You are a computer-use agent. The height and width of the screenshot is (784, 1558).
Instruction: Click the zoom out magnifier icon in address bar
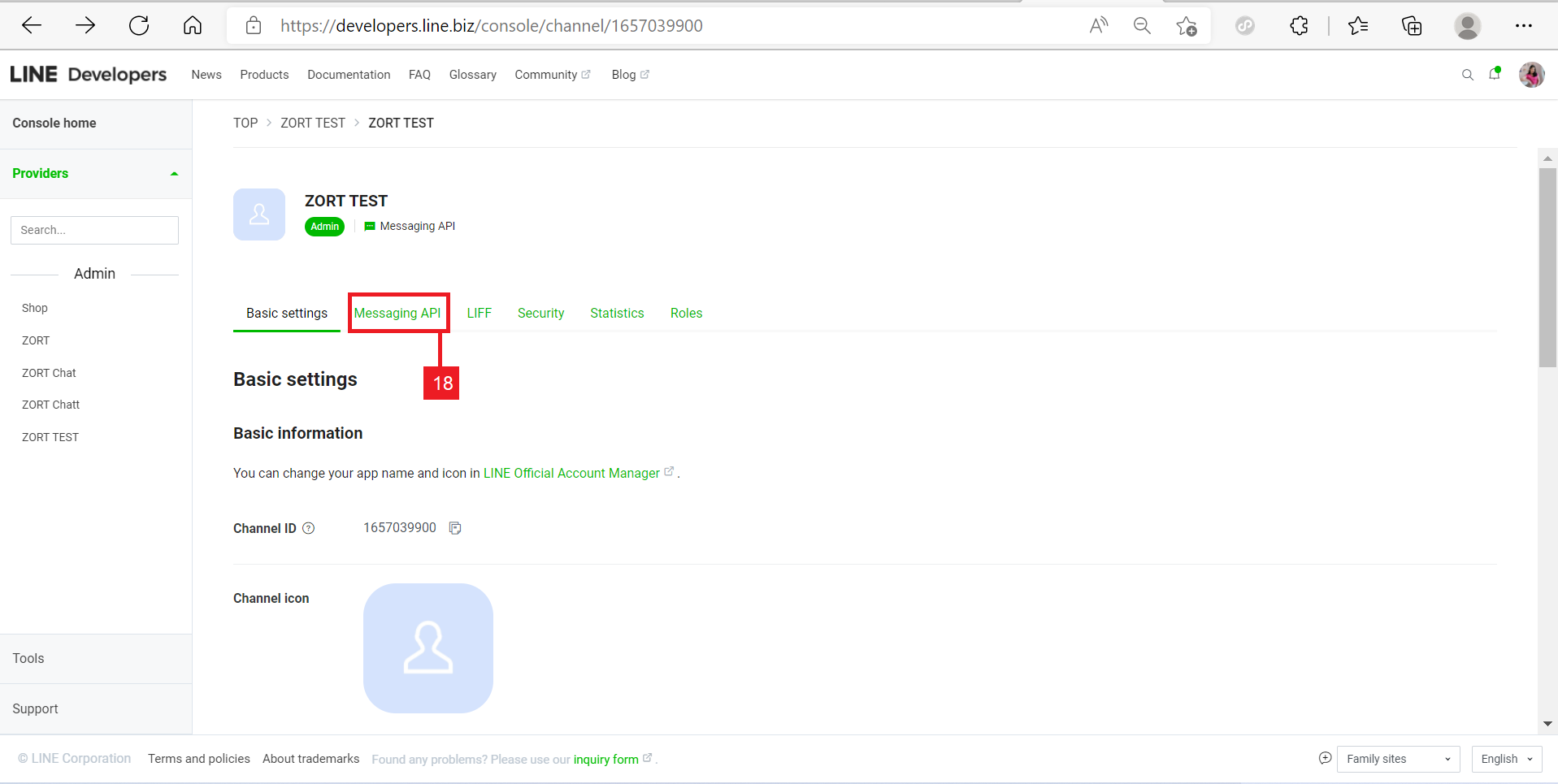(x=1142, y=26)
